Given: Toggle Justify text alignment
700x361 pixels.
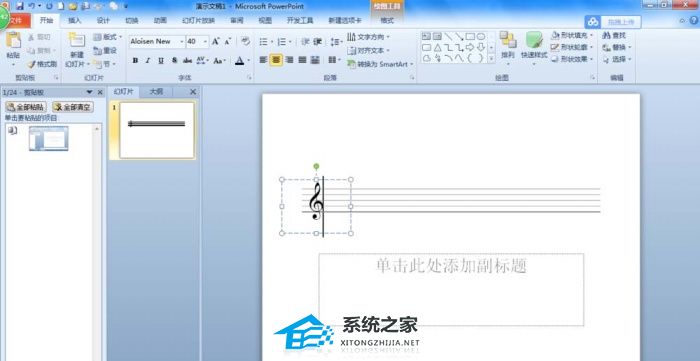Looking at the screenshot, I should [302, 60].
